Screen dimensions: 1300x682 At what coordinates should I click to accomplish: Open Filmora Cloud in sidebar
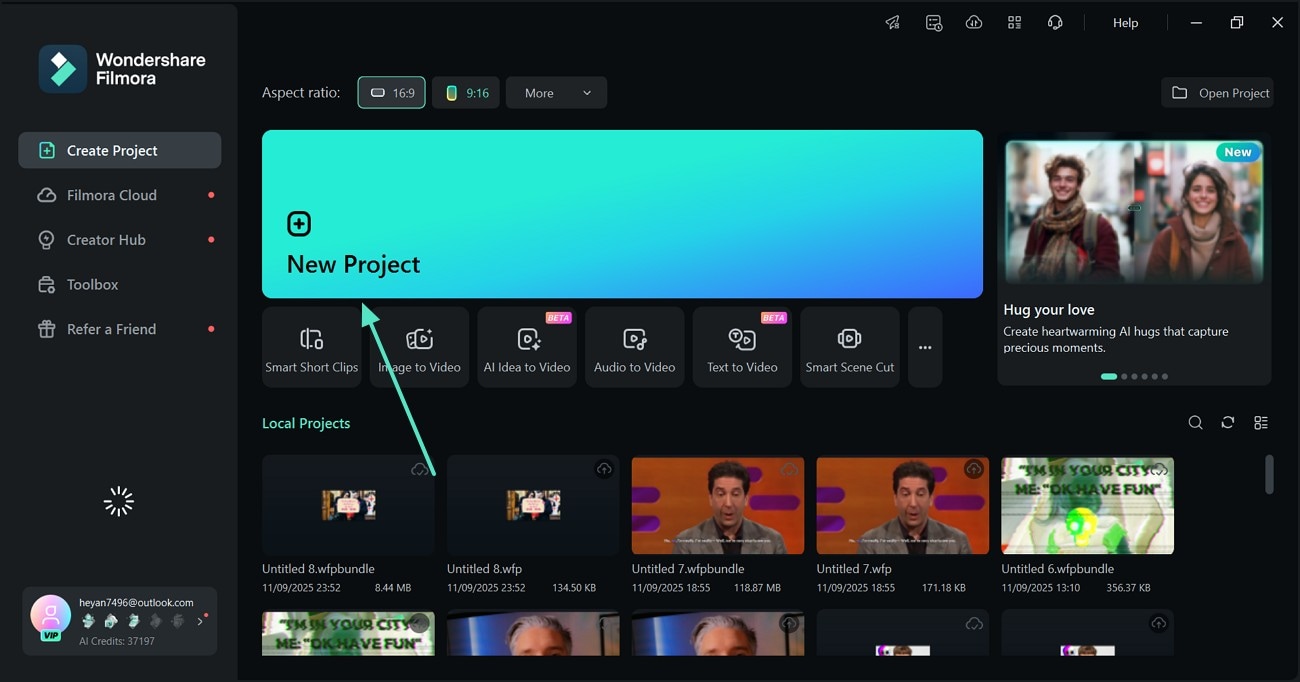point(120,195)
